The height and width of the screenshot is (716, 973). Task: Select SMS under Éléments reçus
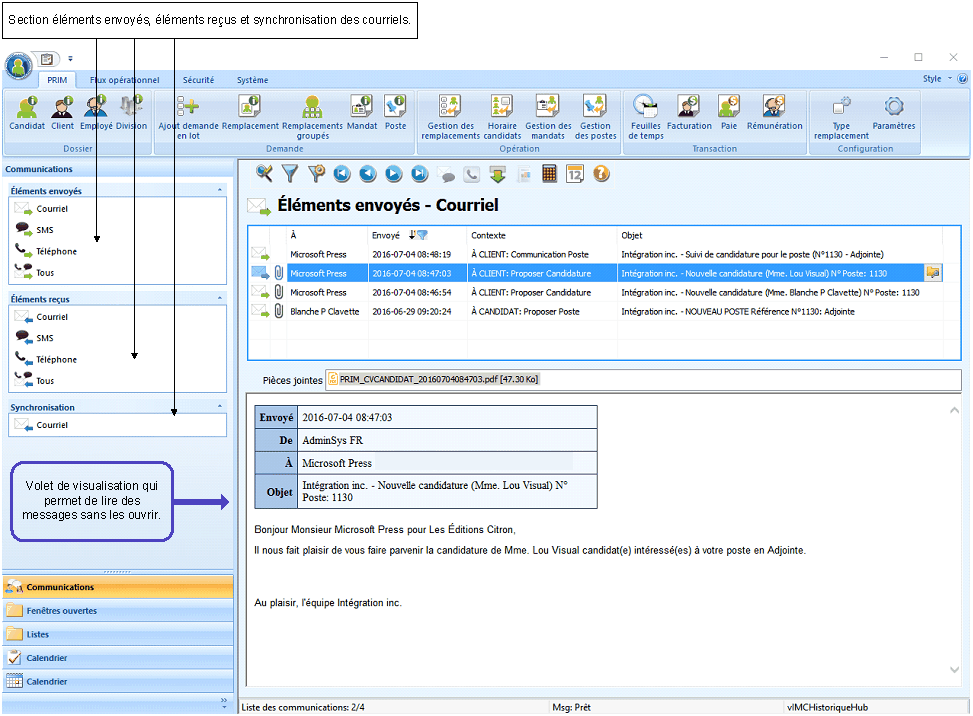point(45,338)
